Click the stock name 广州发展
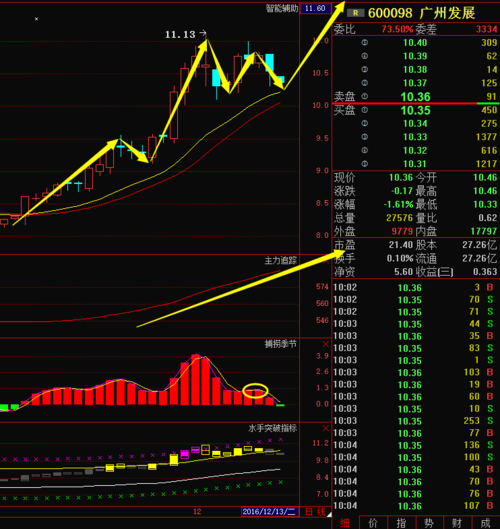The width and height of the screenshot is (500, 529). tap(447, 13)
